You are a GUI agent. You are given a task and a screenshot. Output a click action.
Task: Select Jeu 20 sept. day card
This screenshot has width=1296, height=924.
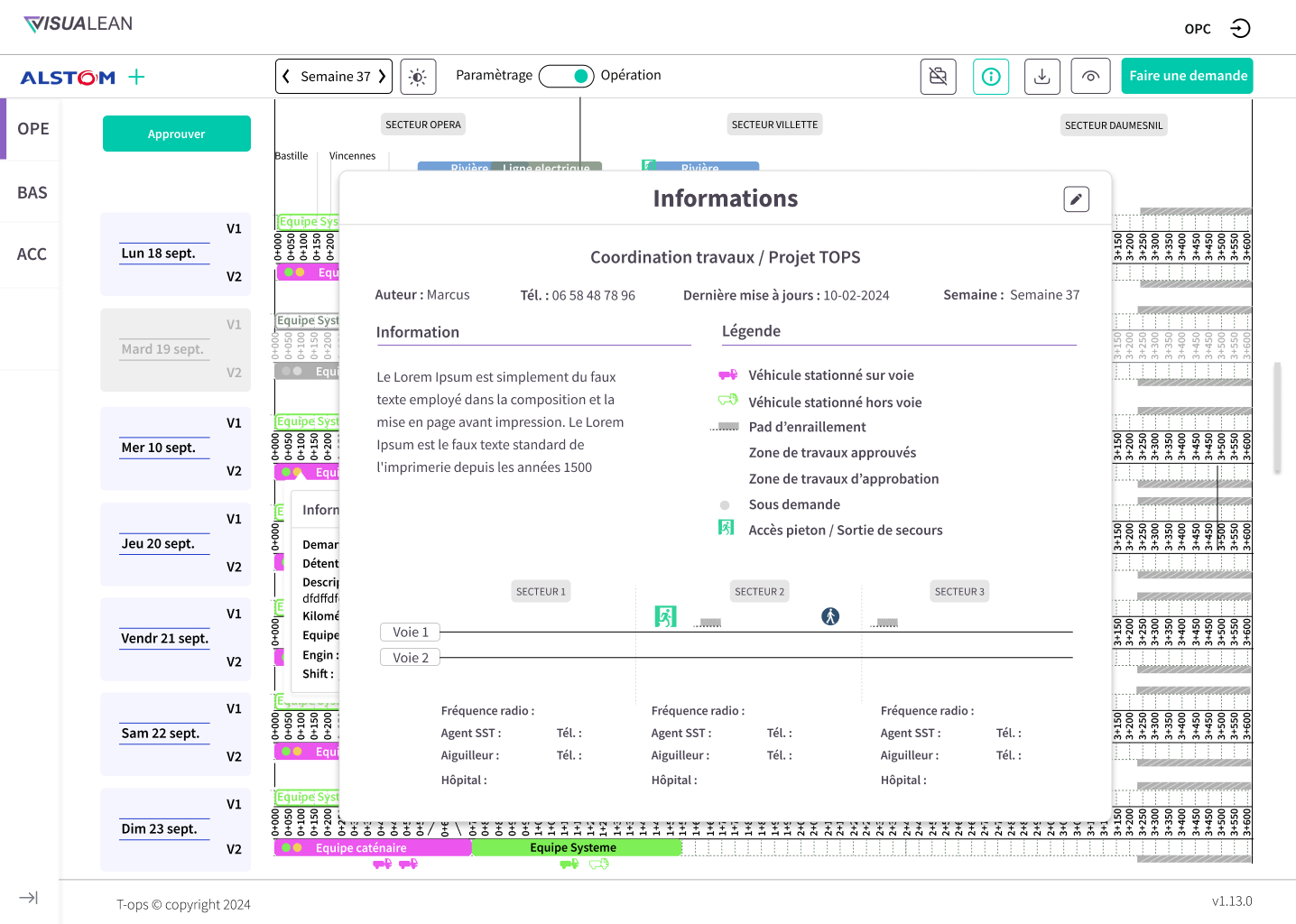[x=176, y=543]
